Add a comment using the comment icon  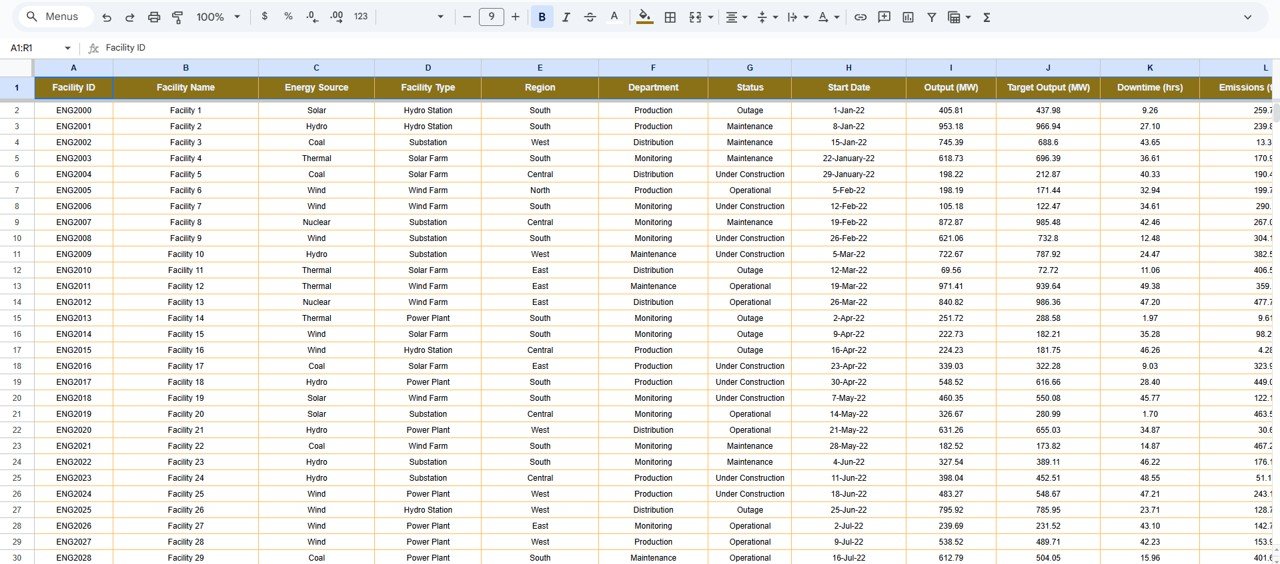(884, 17)
